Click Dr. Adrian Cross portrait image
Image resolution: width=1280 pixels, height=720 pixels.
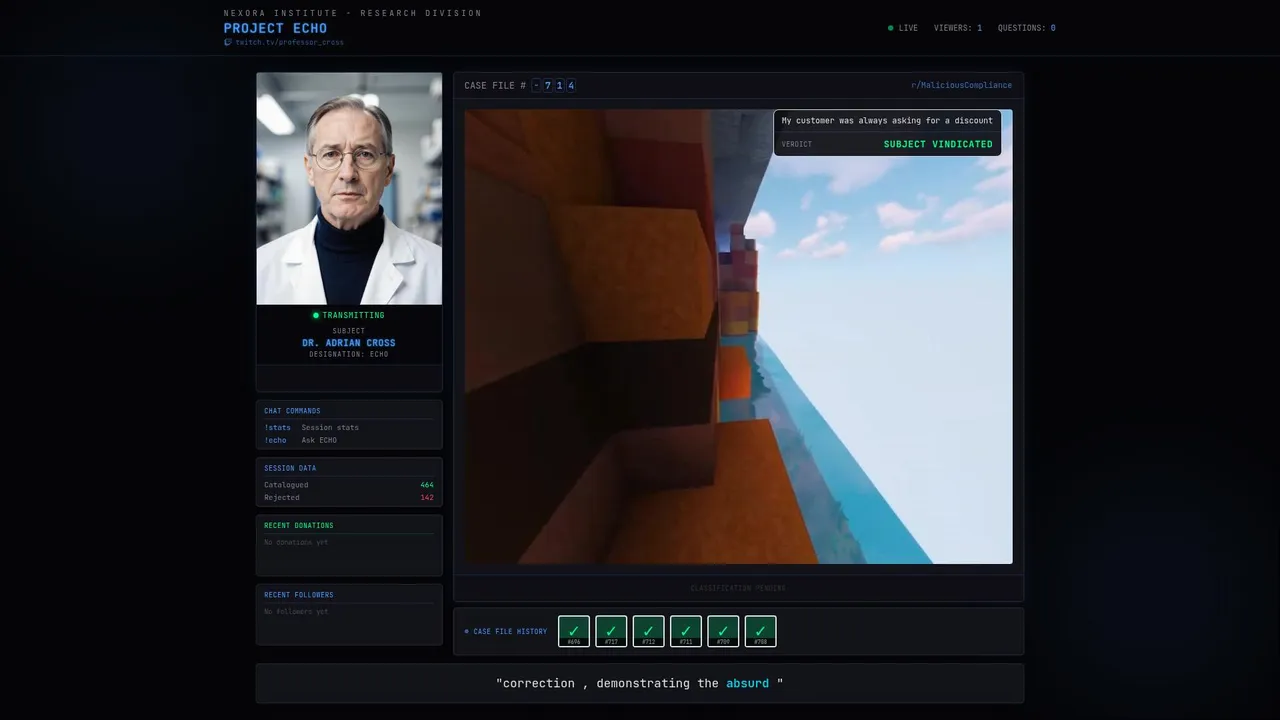(x=349, y=188)
